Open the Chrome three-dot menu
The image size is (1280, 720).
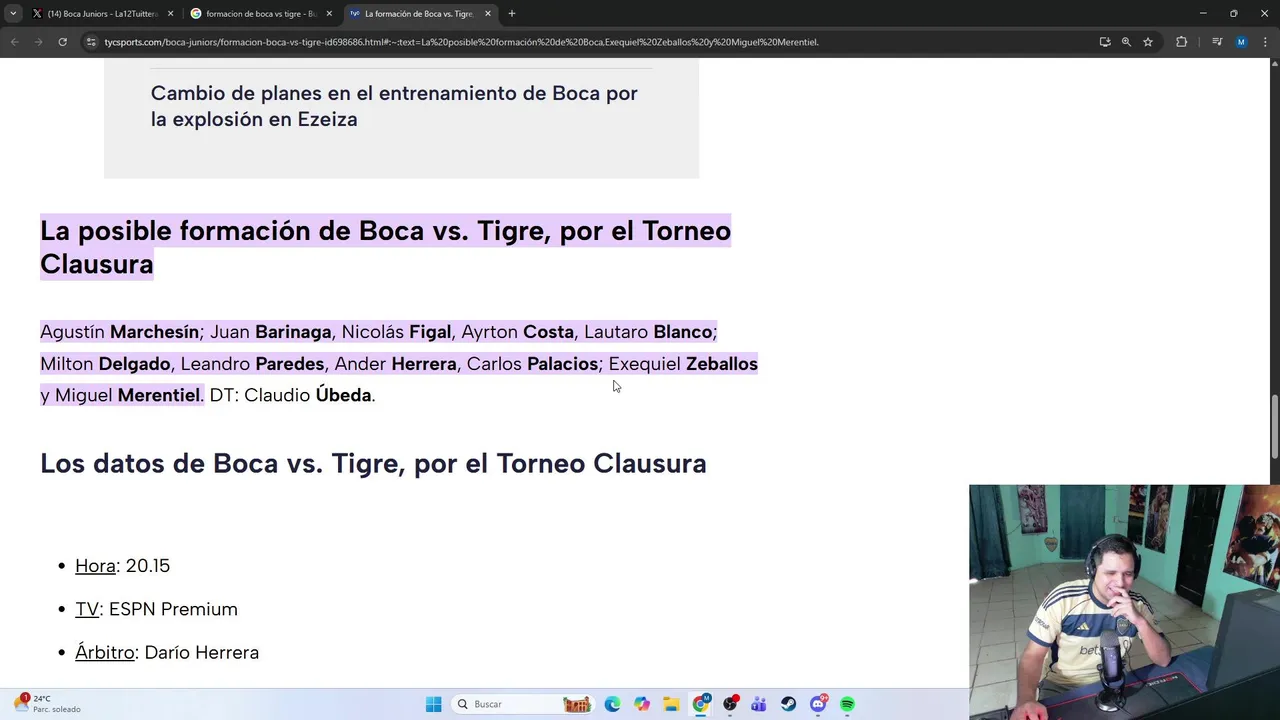pyautogui.click(x=1265, y=42)
